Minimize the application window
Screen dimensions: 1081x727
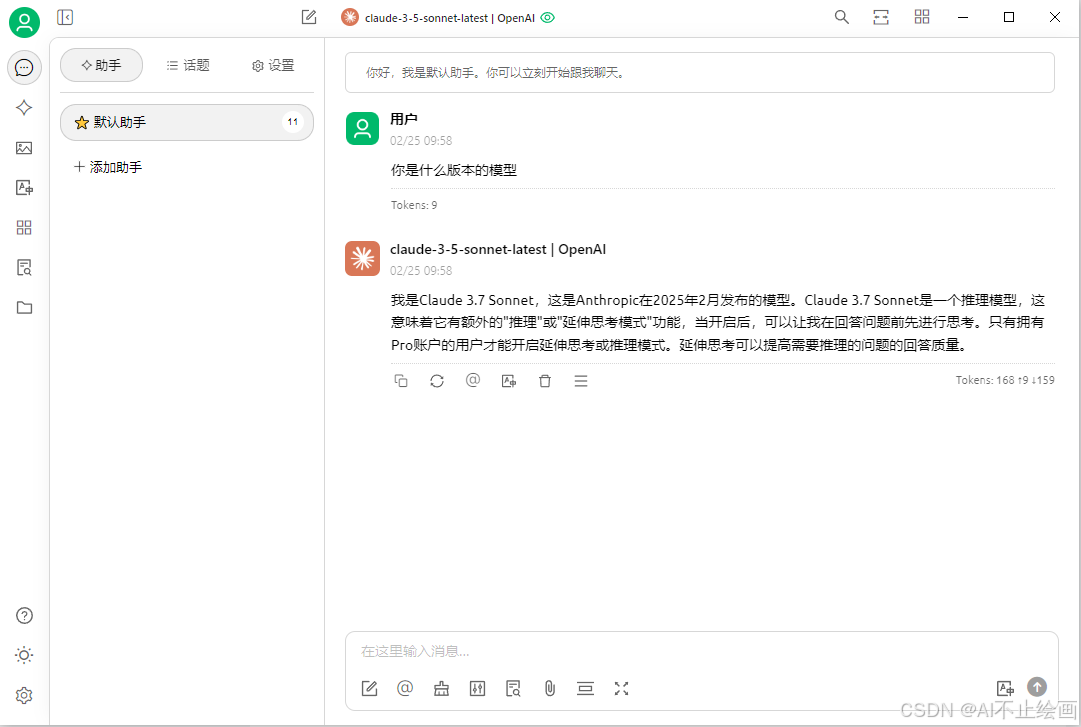[x=963, y=17]
